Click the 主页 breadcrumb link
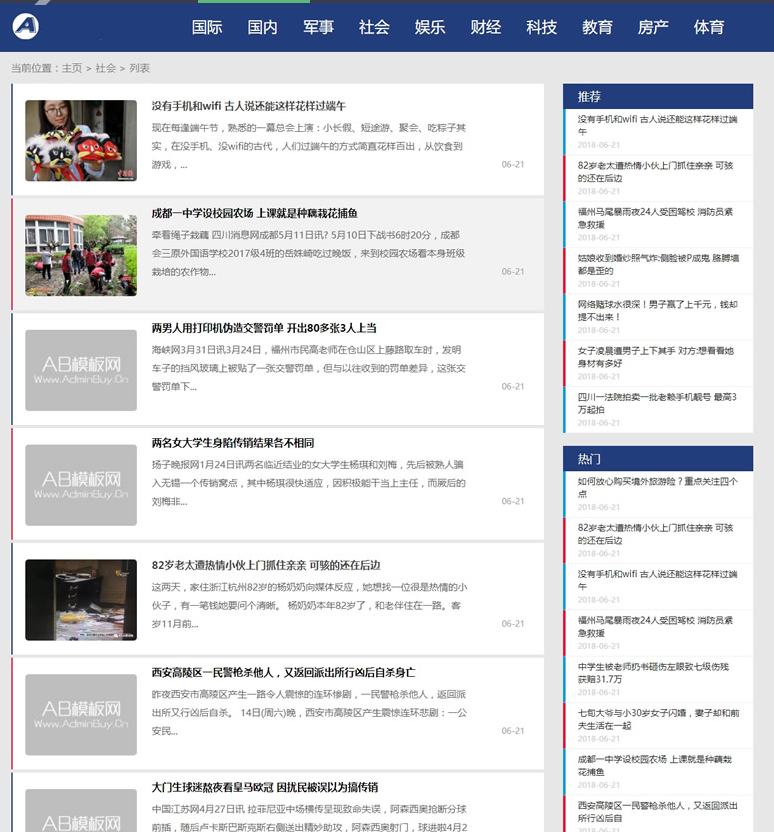Viewport: 774px width, 832px height. [72, 68]
